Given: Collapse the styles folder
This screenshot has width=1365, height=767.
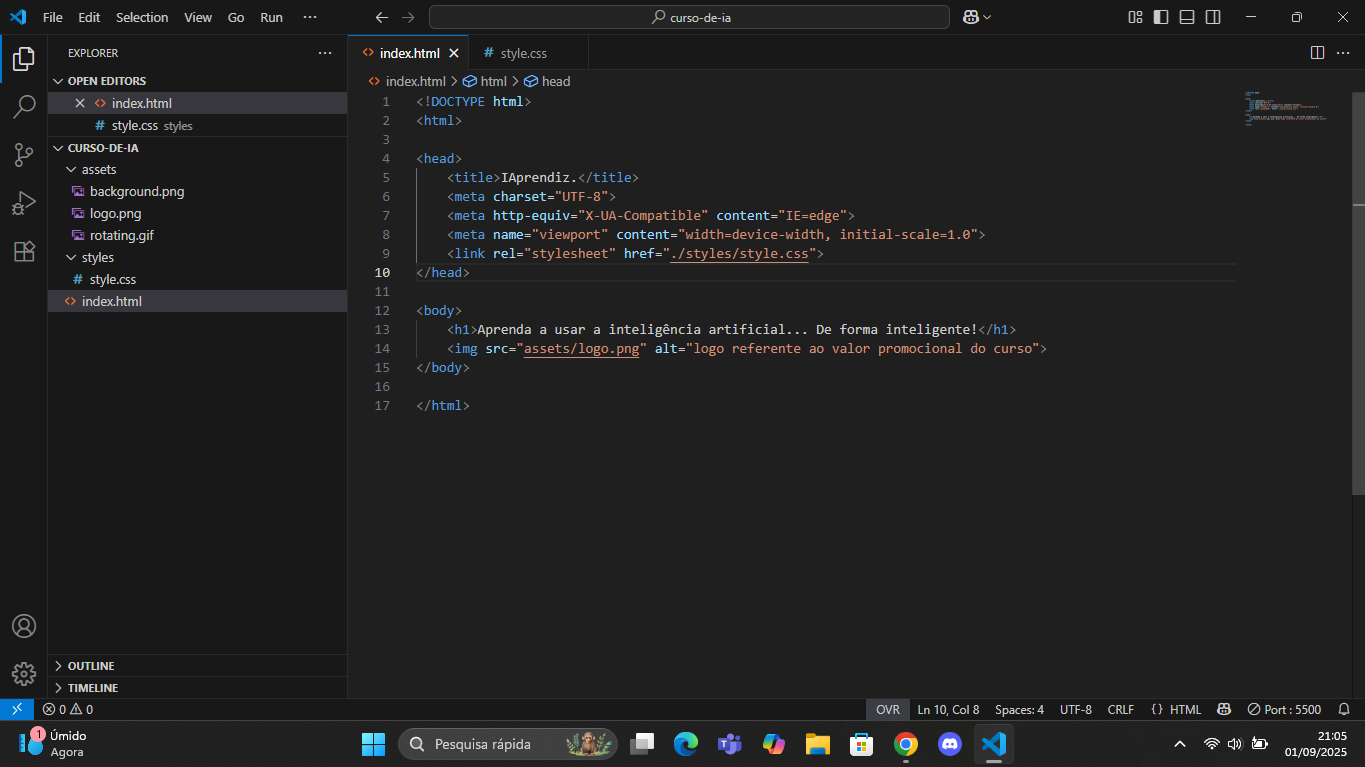Looking at the screenshot, I should pyautogui.click(x=71, y=258).
